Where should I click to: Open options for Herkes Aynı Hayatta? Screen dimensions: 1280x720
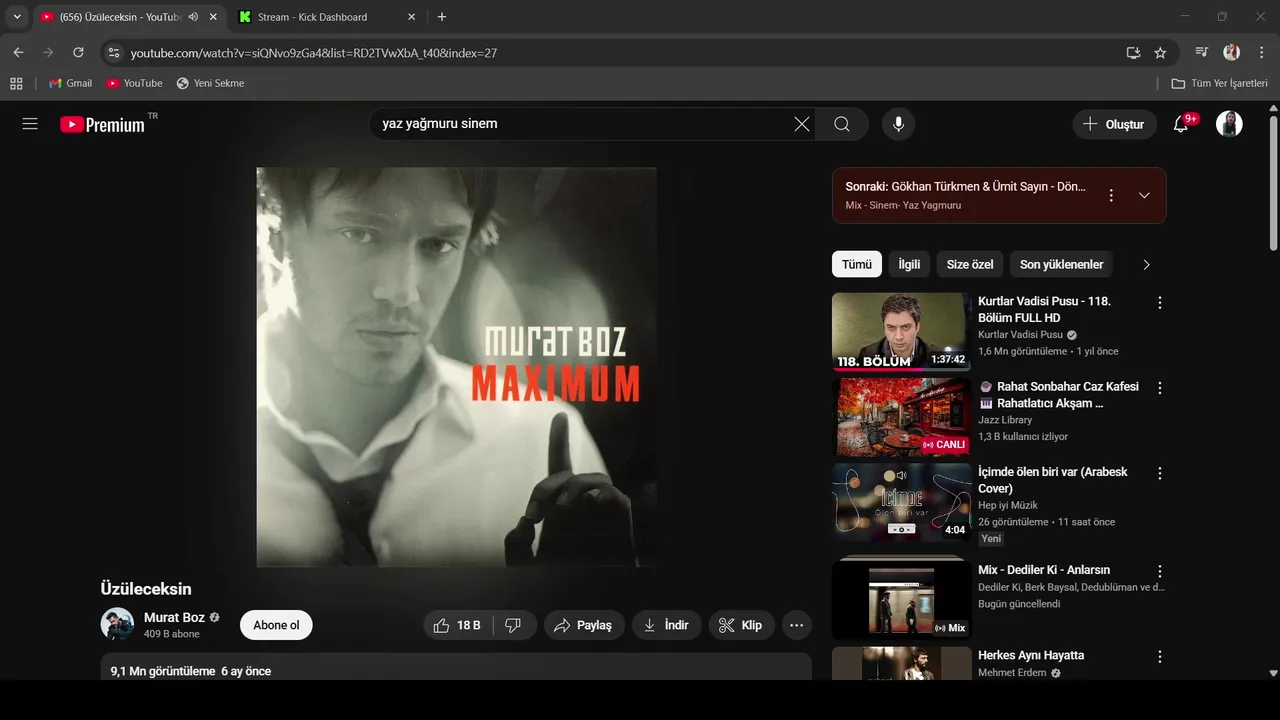coord(1160,657)
